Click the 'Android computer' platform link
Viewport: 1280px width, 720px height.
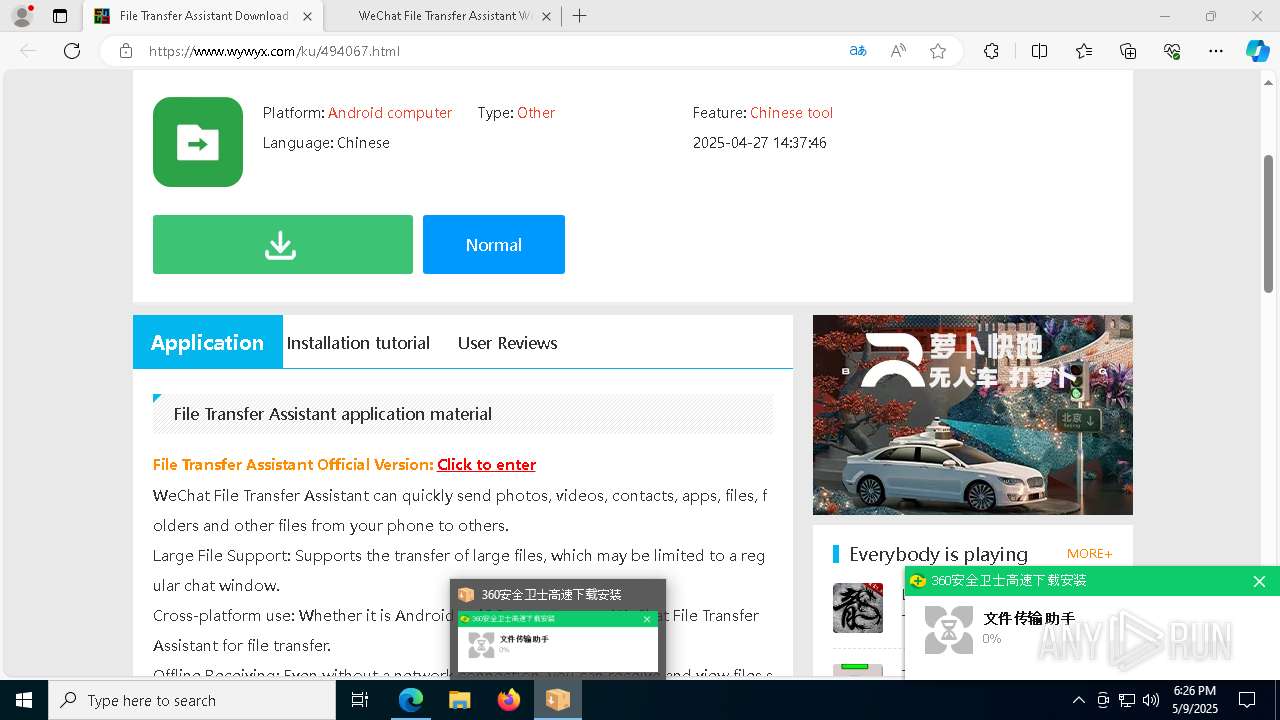(390, 113)
